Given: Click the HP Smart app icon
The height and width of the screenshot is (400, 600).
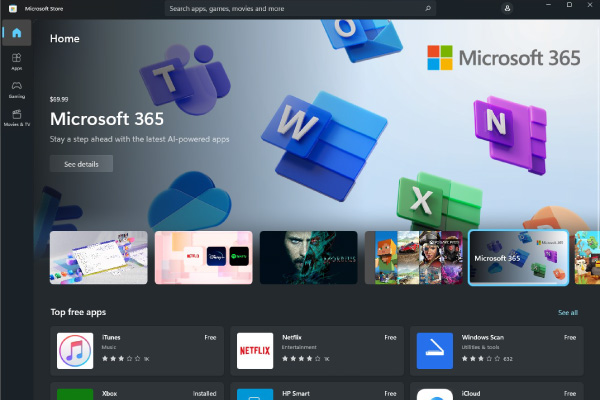Looking at the screenshot, I should point(255,394).
